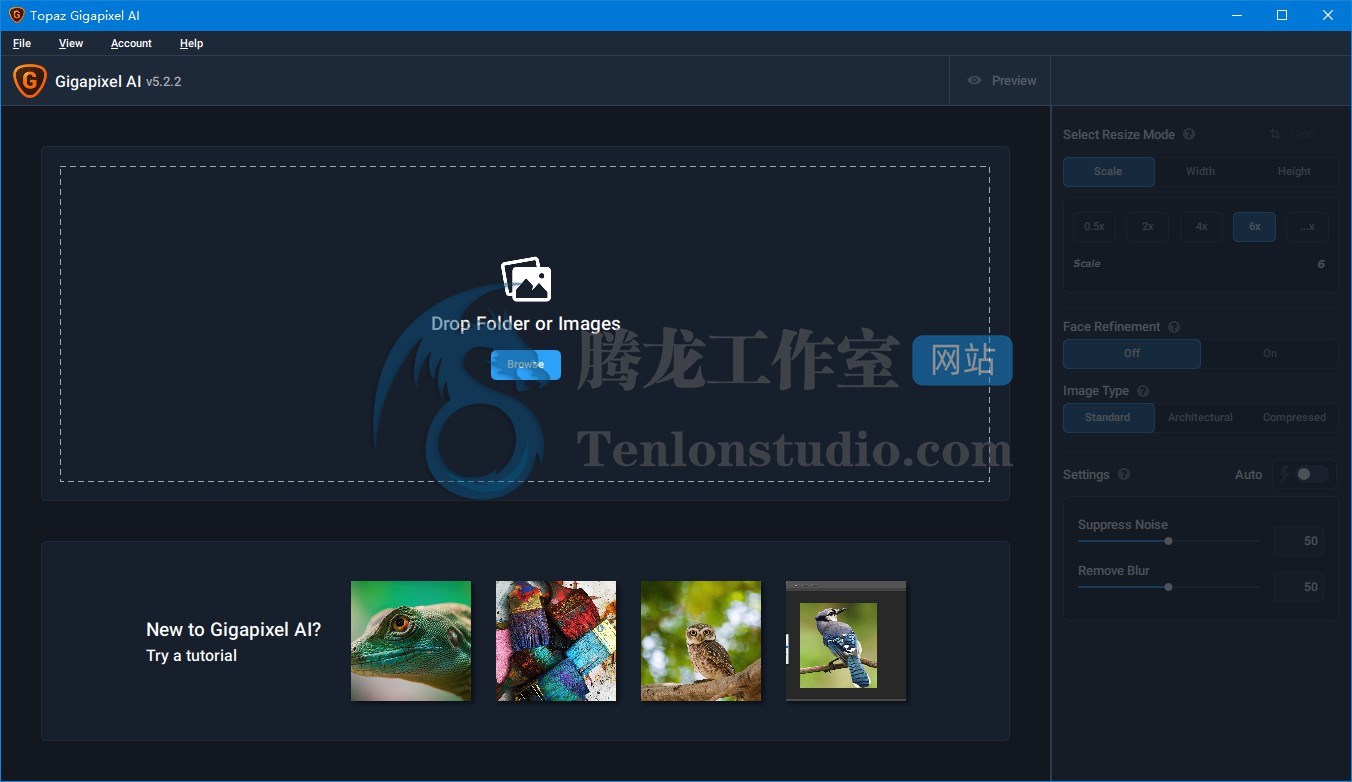The width and height of the screenshot is (1352, 782).
Task: Click the Suppress Noise value field
Action: (1299, 541)
